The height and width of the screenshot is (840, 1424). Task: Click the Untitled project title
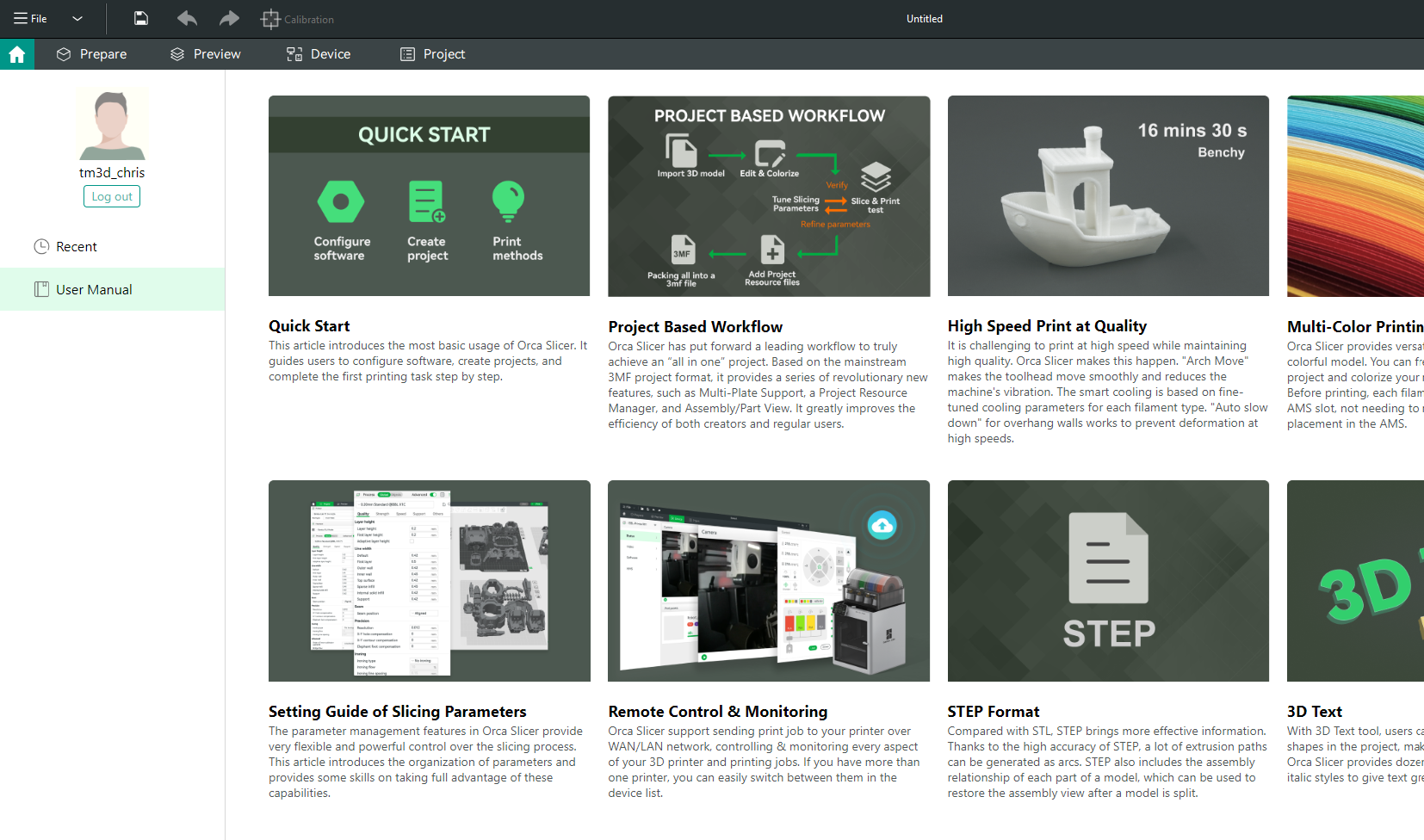[925, 19]
